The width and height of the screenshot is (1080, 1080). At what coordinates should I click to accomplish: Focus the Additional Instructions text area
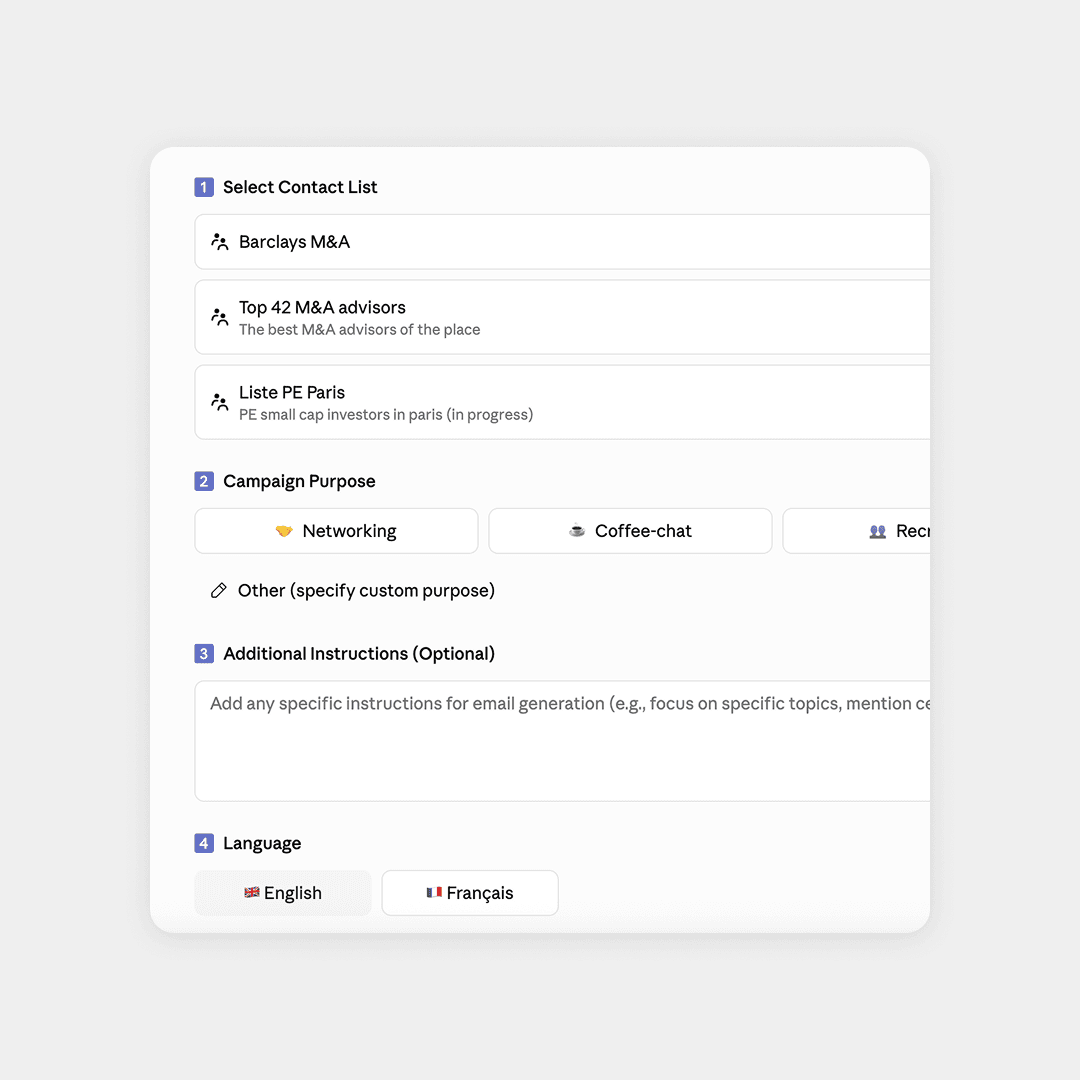coord(560,741)
